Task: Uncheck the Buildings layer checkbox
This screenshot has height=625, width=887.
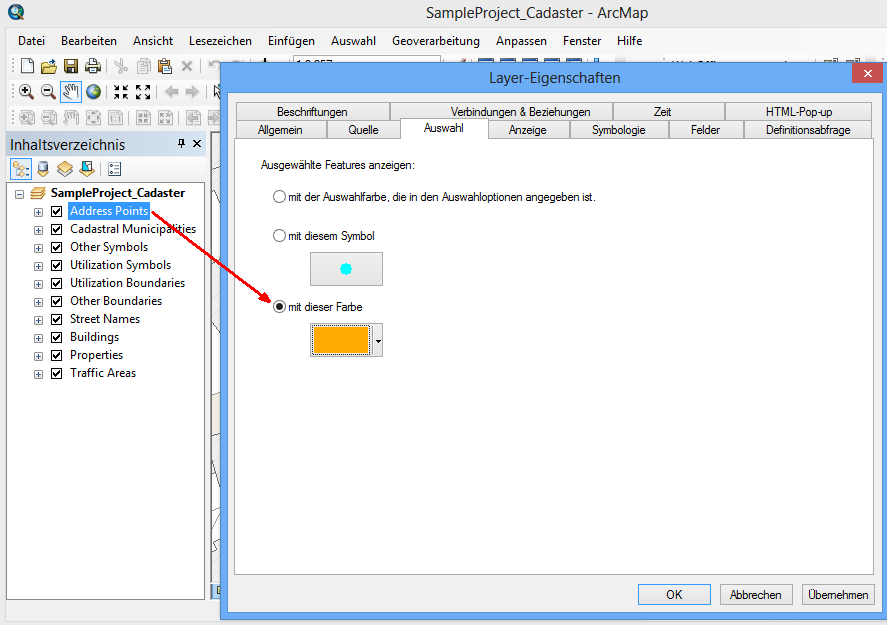Action: [57, 337]
